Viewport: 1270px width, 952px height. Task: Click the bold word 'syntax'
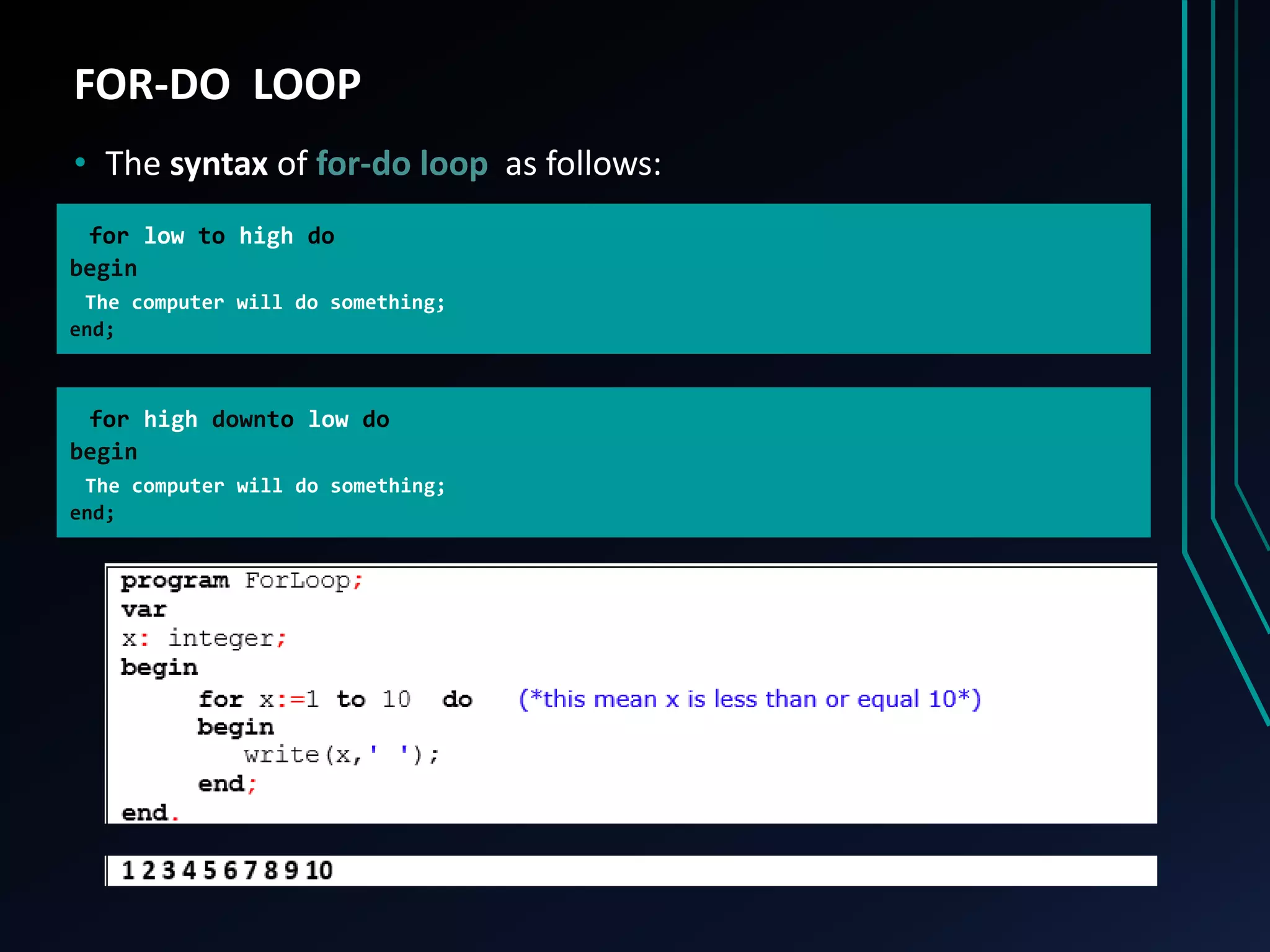(218, 164)
